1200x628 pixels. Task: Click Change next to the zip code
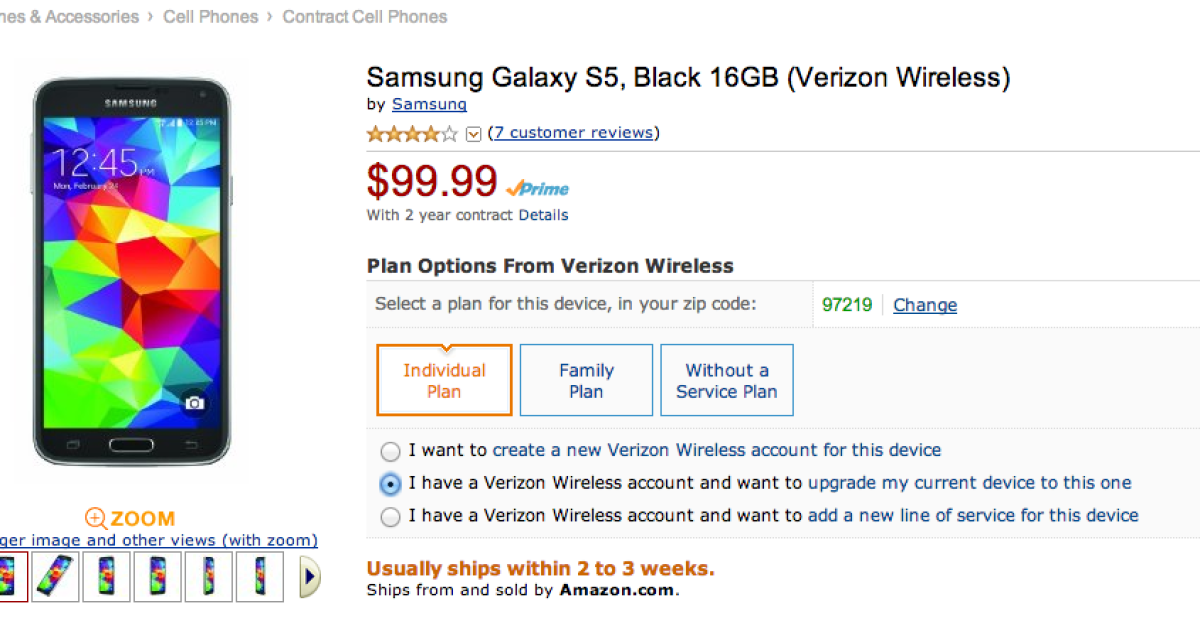[925, 305]
